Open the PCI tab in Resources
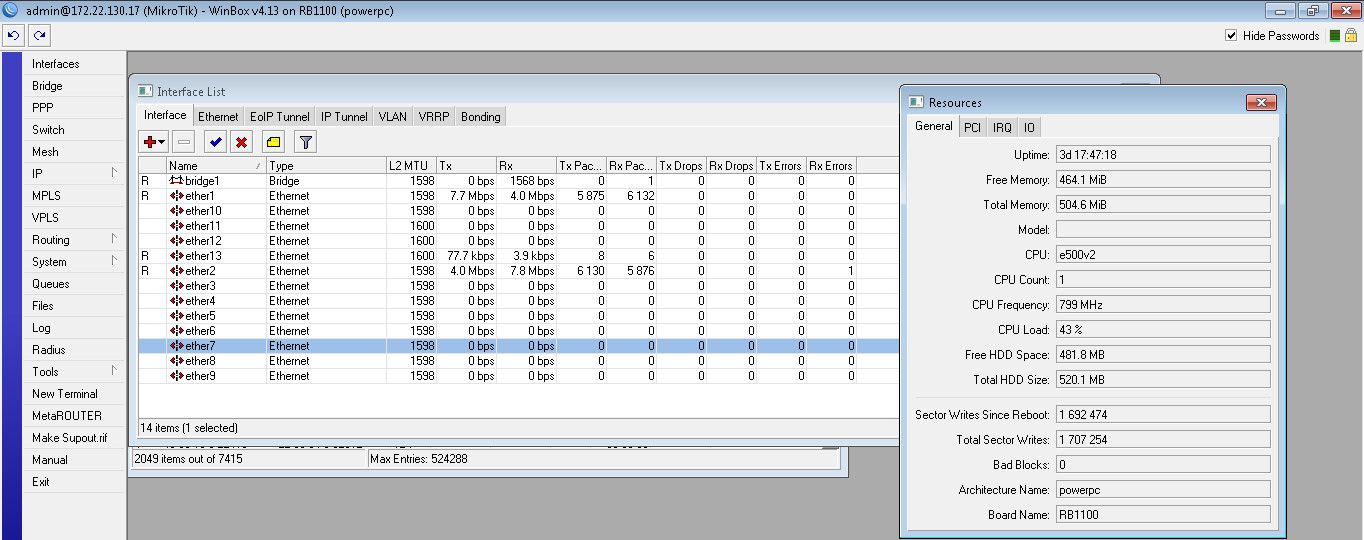This screenshot has height=540, width=1364. point(972,128)
